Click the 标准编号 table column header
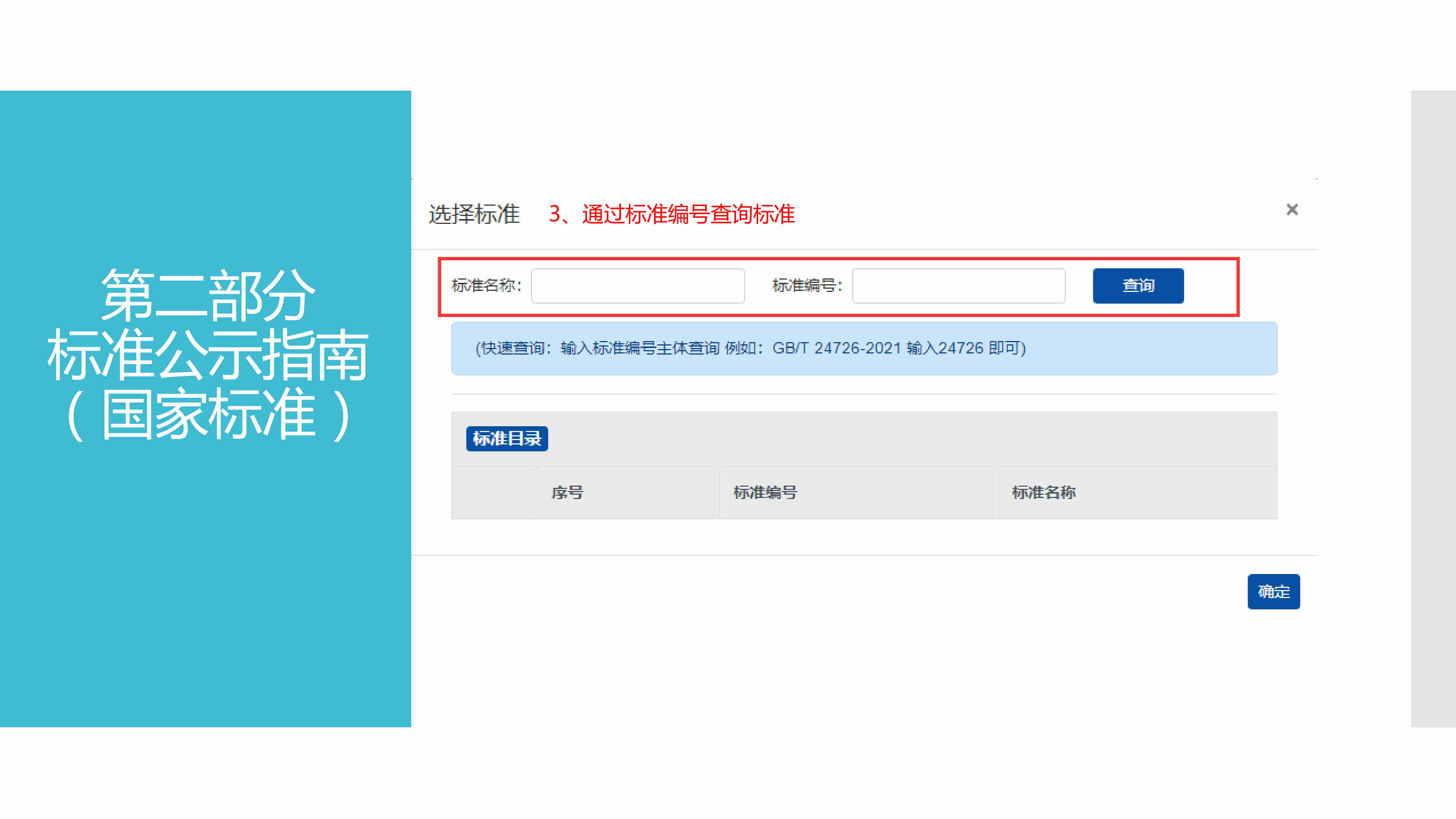This screenshot has width=1456, height=819. pyautogui.click(x=859, y=493)
